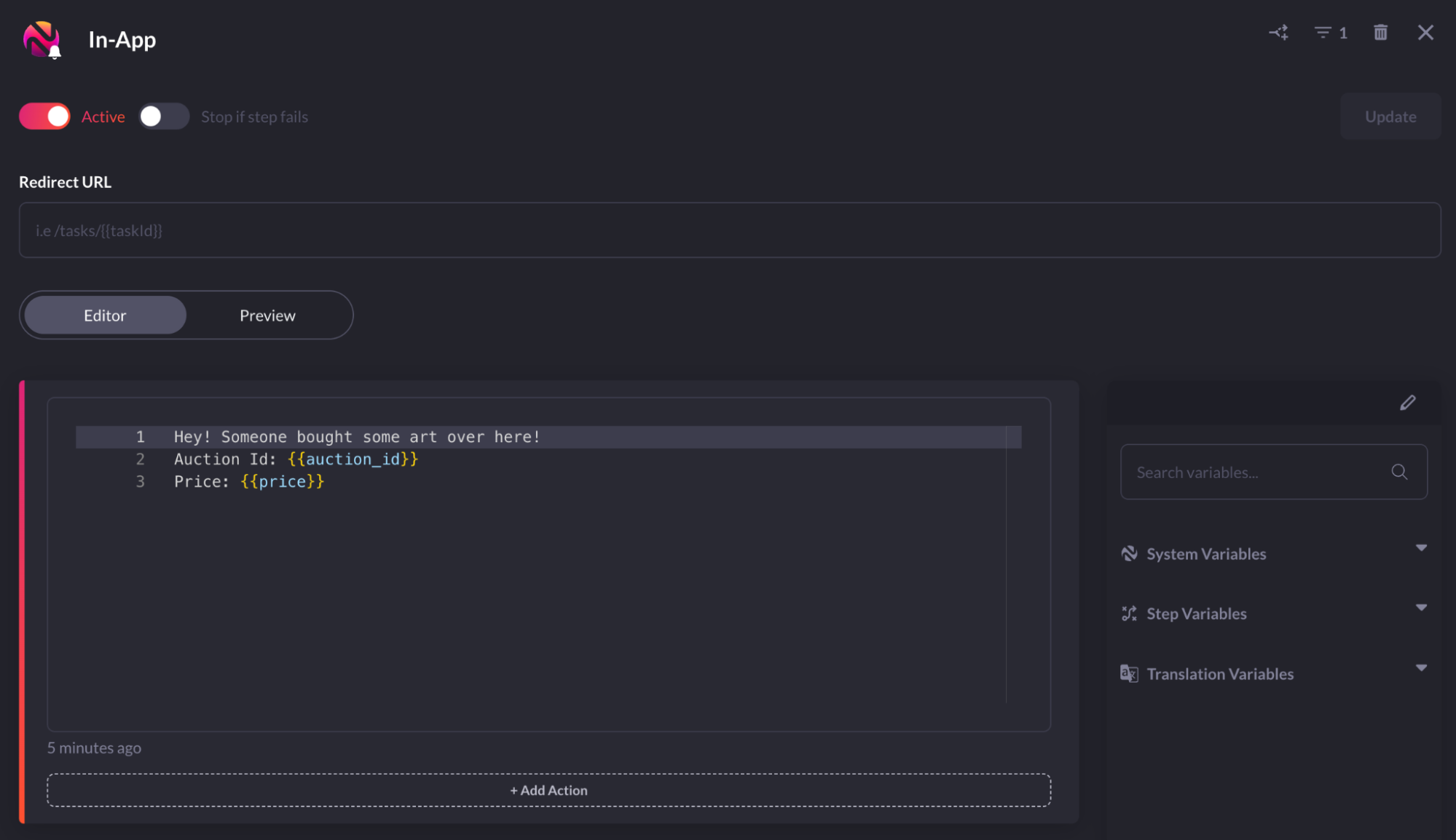Click the Translation Variables language icon
This screenshot has width=1456, height=840.
[1129, 674]
